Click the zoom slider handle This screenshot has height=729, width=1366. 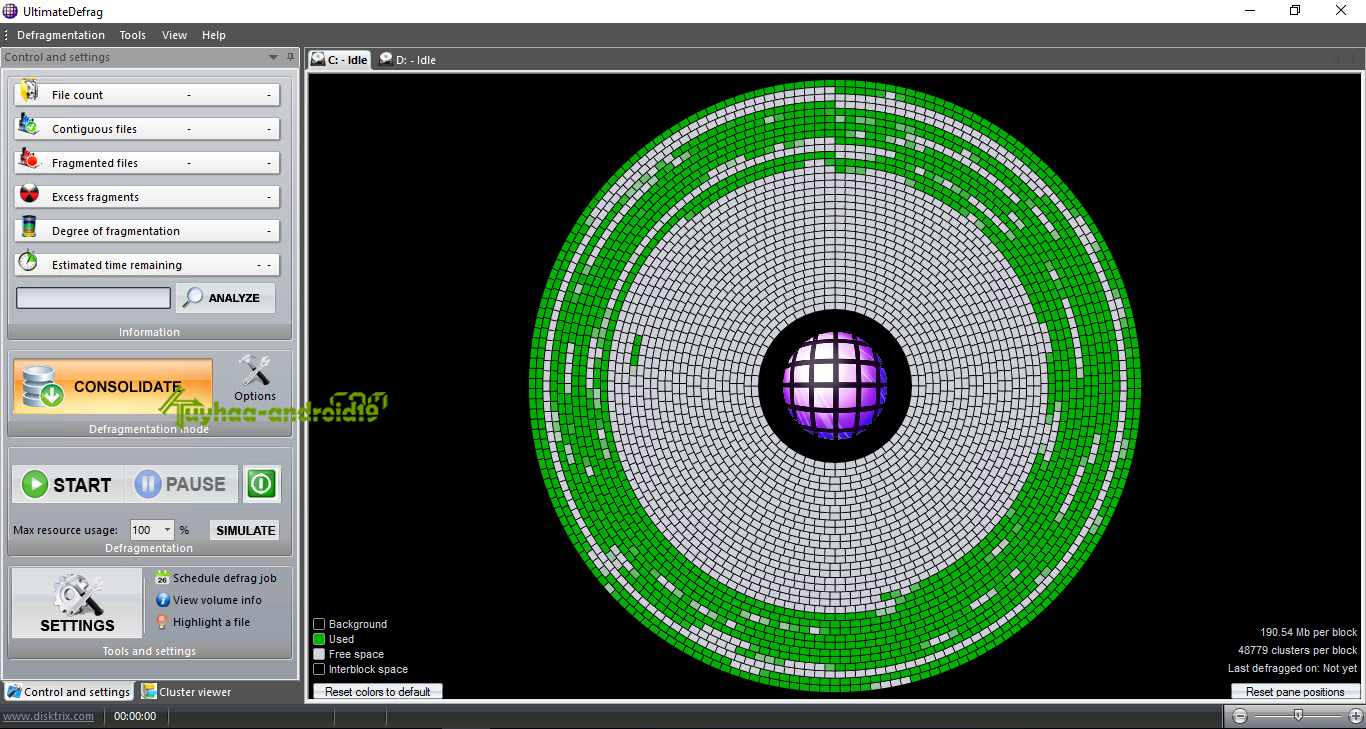coord(1298,716)
